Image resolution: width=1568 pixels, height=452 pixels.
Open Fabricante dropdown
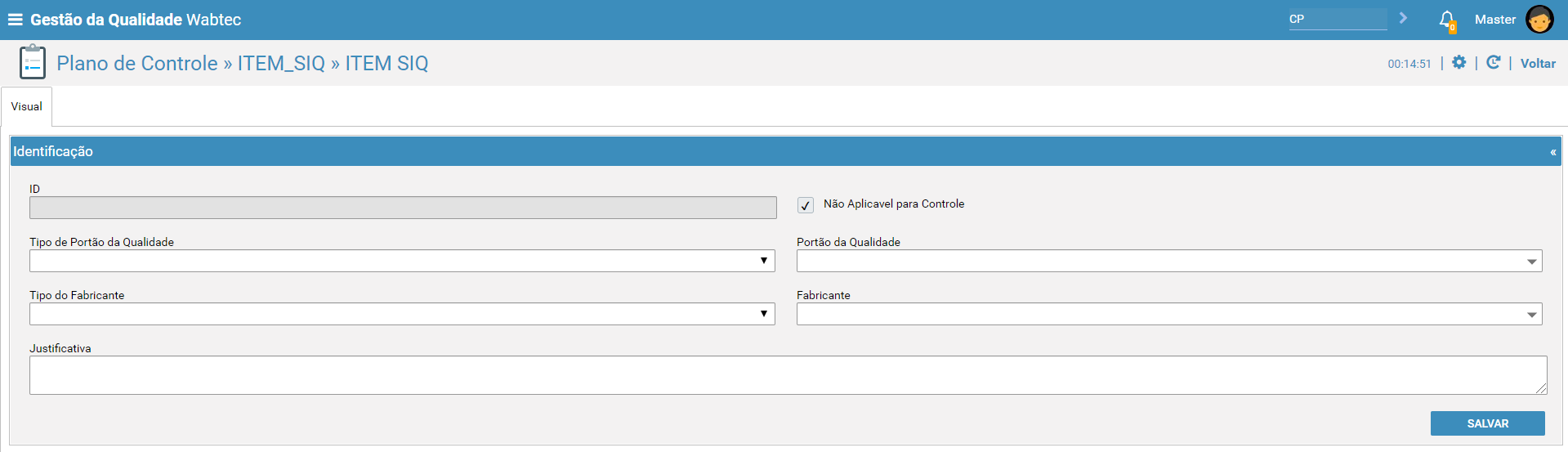(1169, 314)
